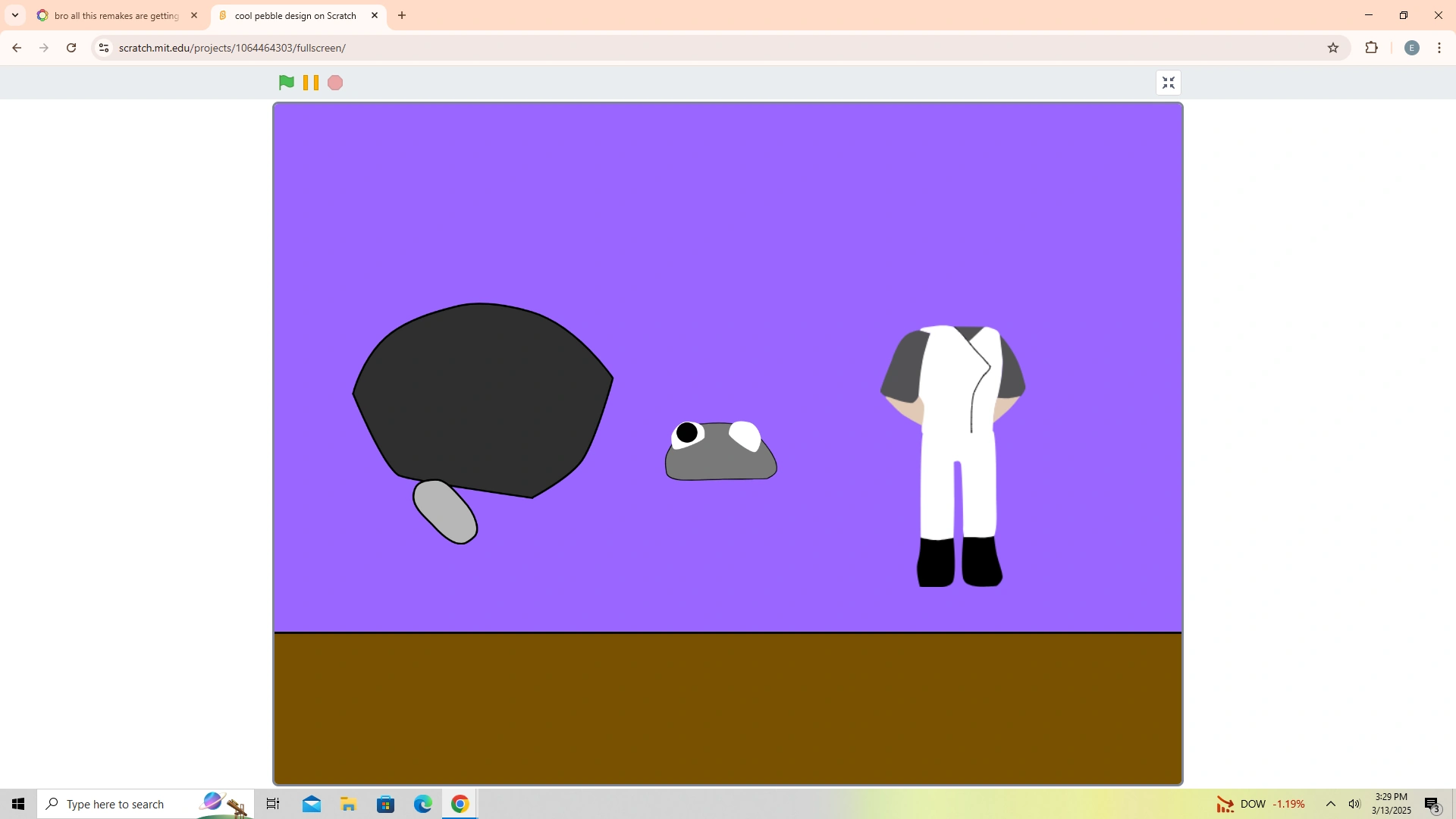Stop the project with the stop sign
This screenshot has height=819, width=1456.
[334, 82]
